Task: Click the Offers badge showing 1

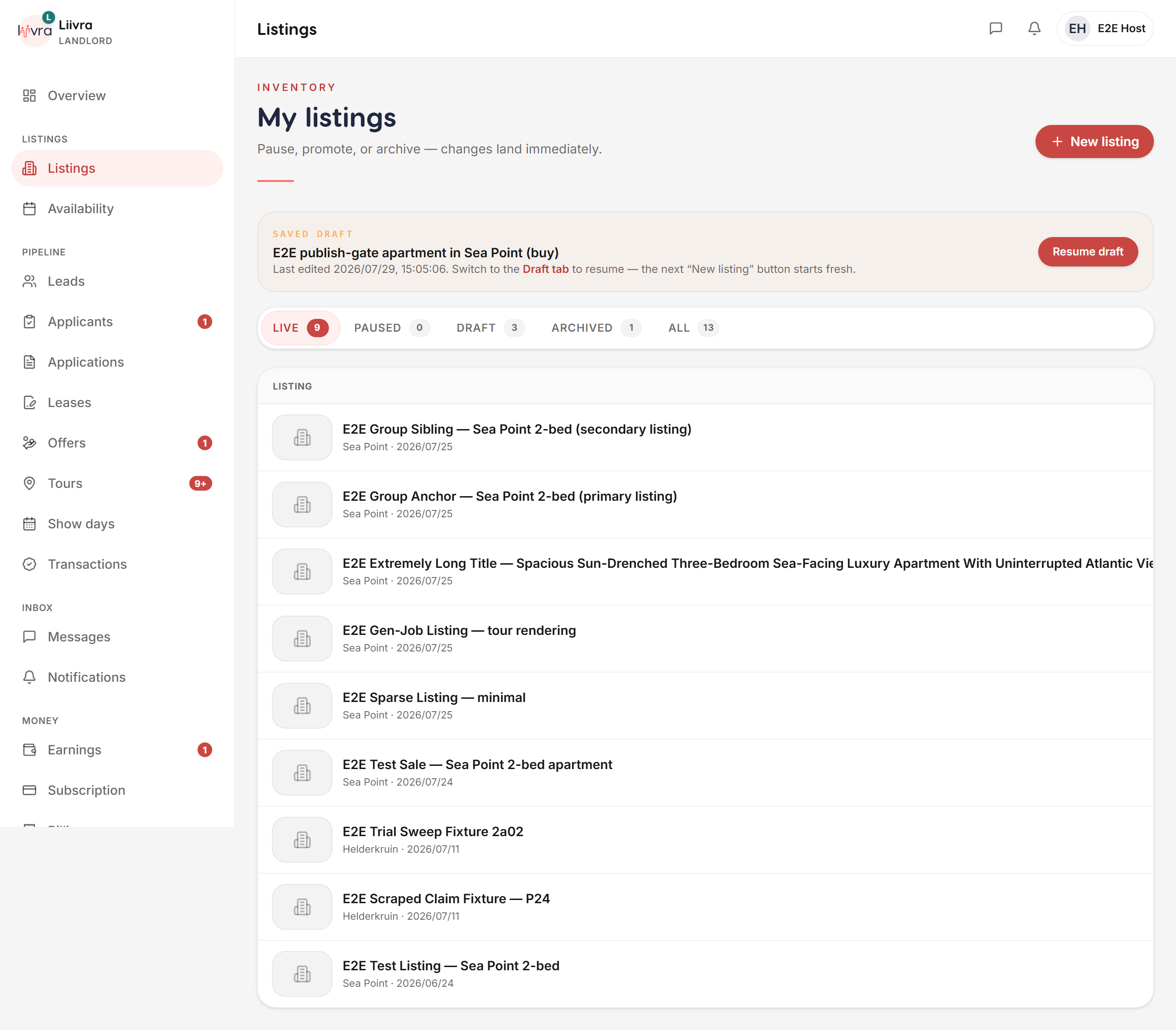Action: [204, 442]
